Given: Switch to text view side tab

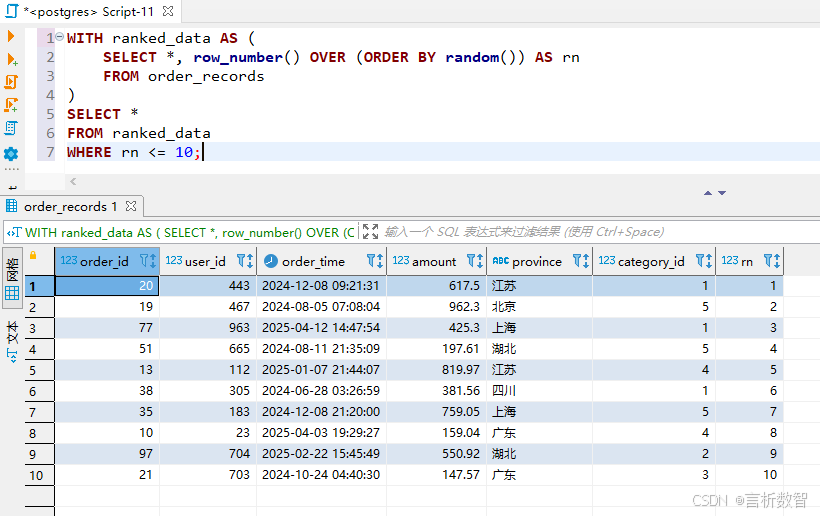Looking at the screenshot, I should 12,340.
